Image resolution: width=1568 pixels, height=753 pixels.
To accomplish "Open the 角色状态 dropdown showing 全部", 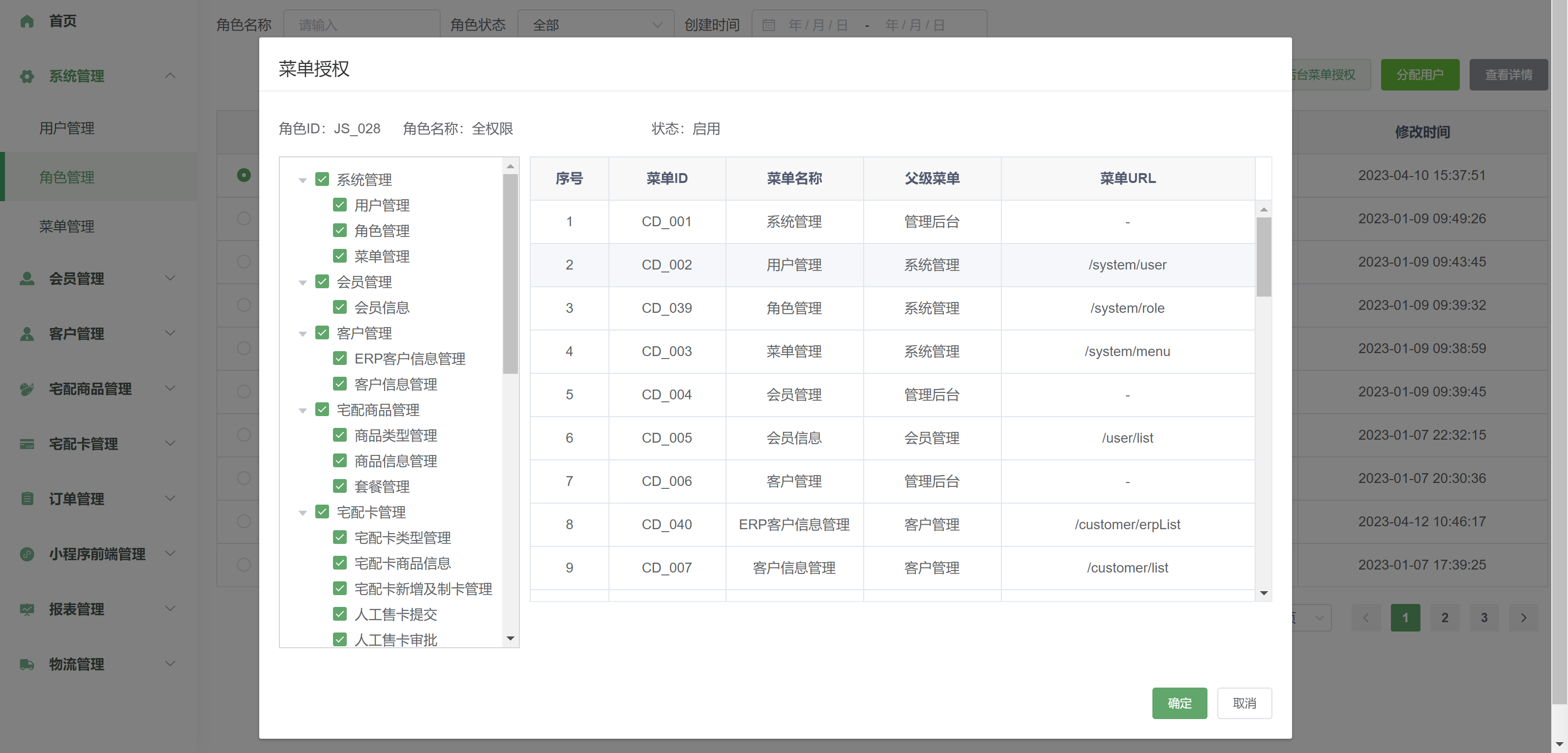I will [596, 25].
